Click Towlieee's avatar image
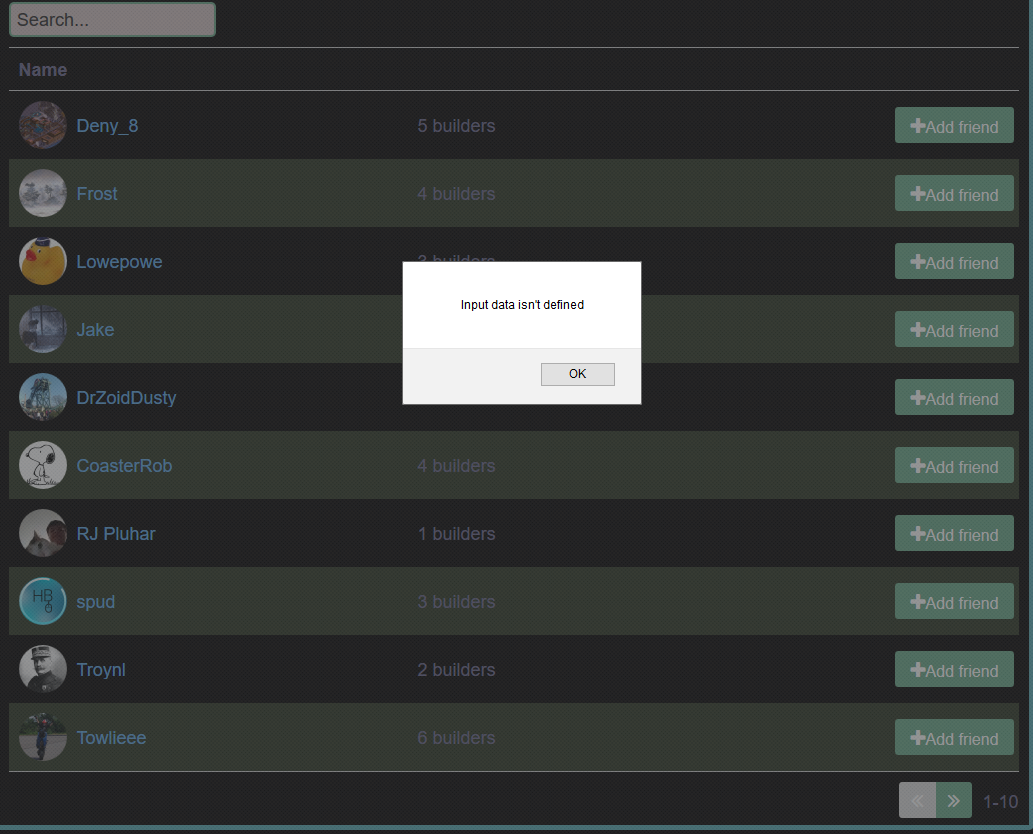The image size is (1033, 834). (x=43, y=737)
